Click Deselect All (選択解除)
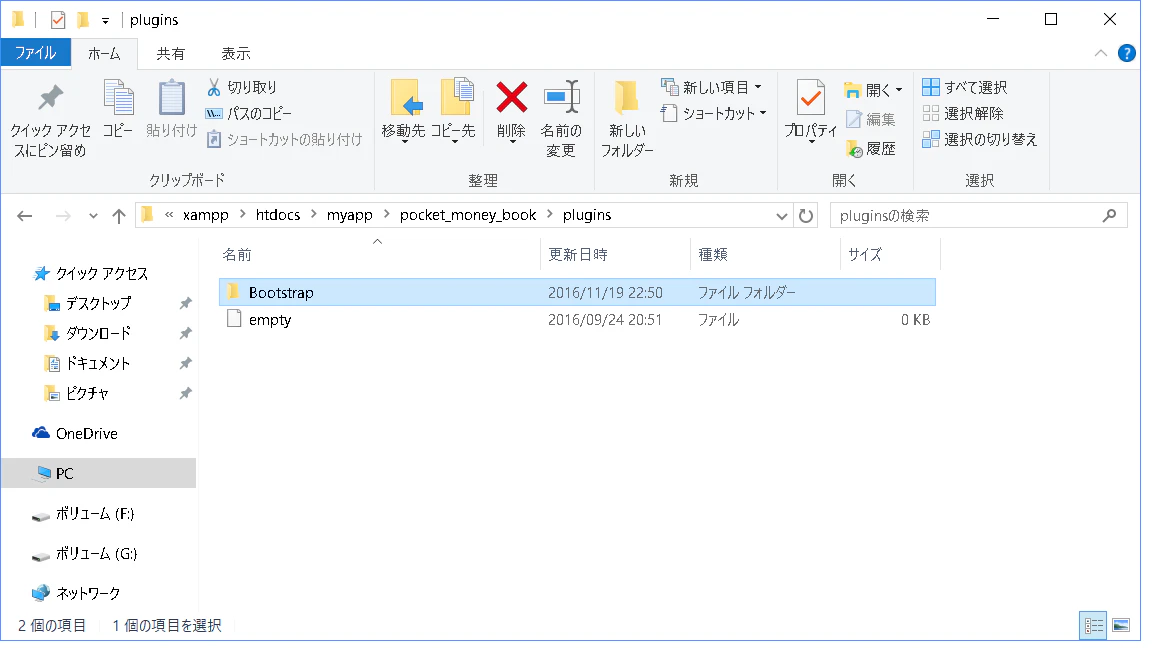This screenshot has width=1152, height=648. [x=963, y=113]
